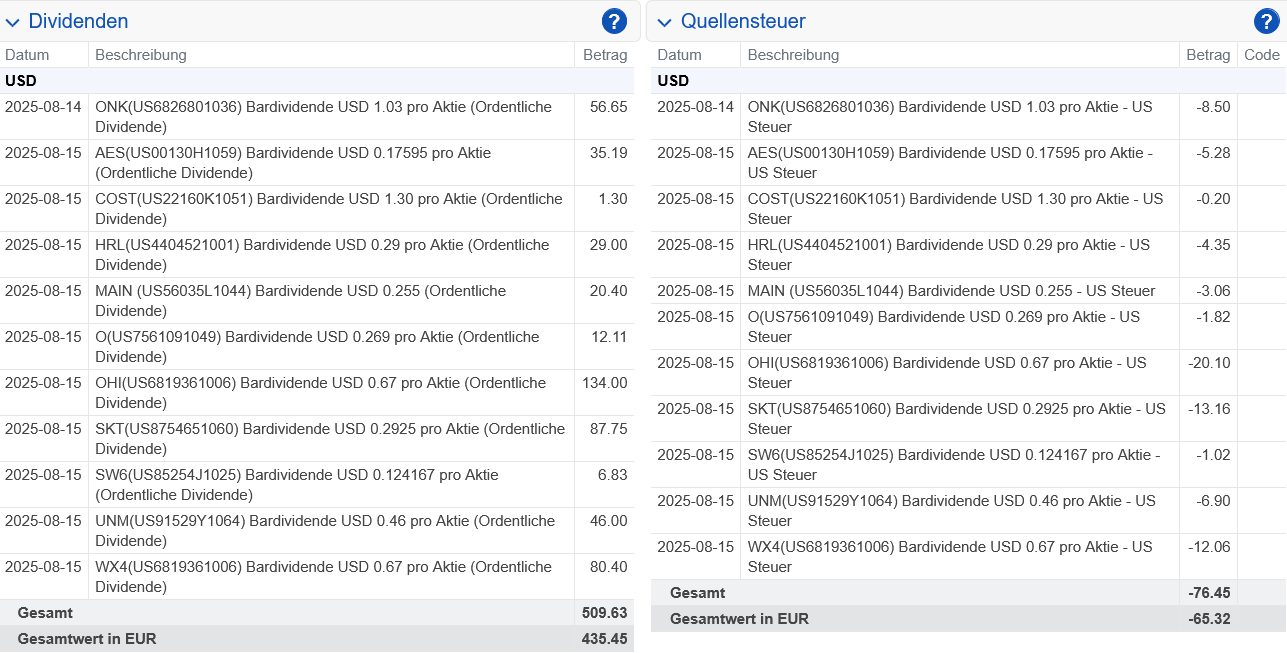Click UNM withholding tax amount -6.90
The image size is (1287, 653).
pos(1212,501)
